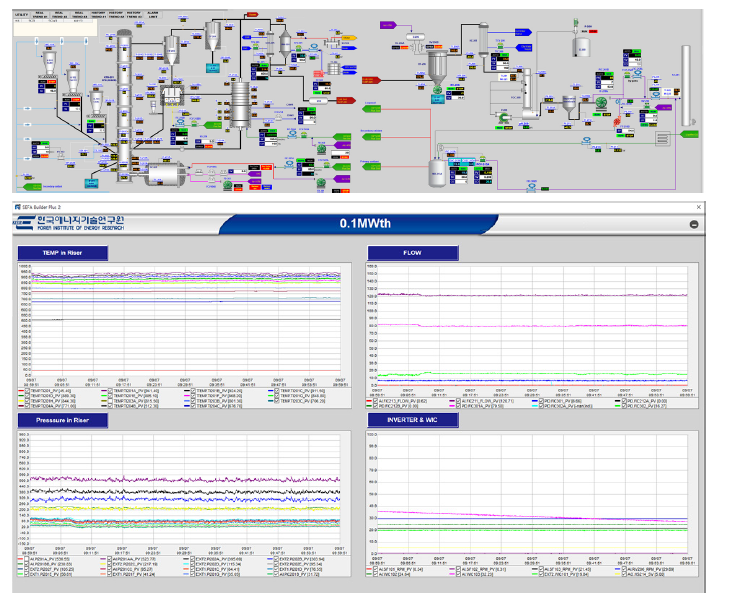The image size is (739, 595).
Task: Toggle blue series checkbox in TEMP legend top row
Action: (277, 391)
